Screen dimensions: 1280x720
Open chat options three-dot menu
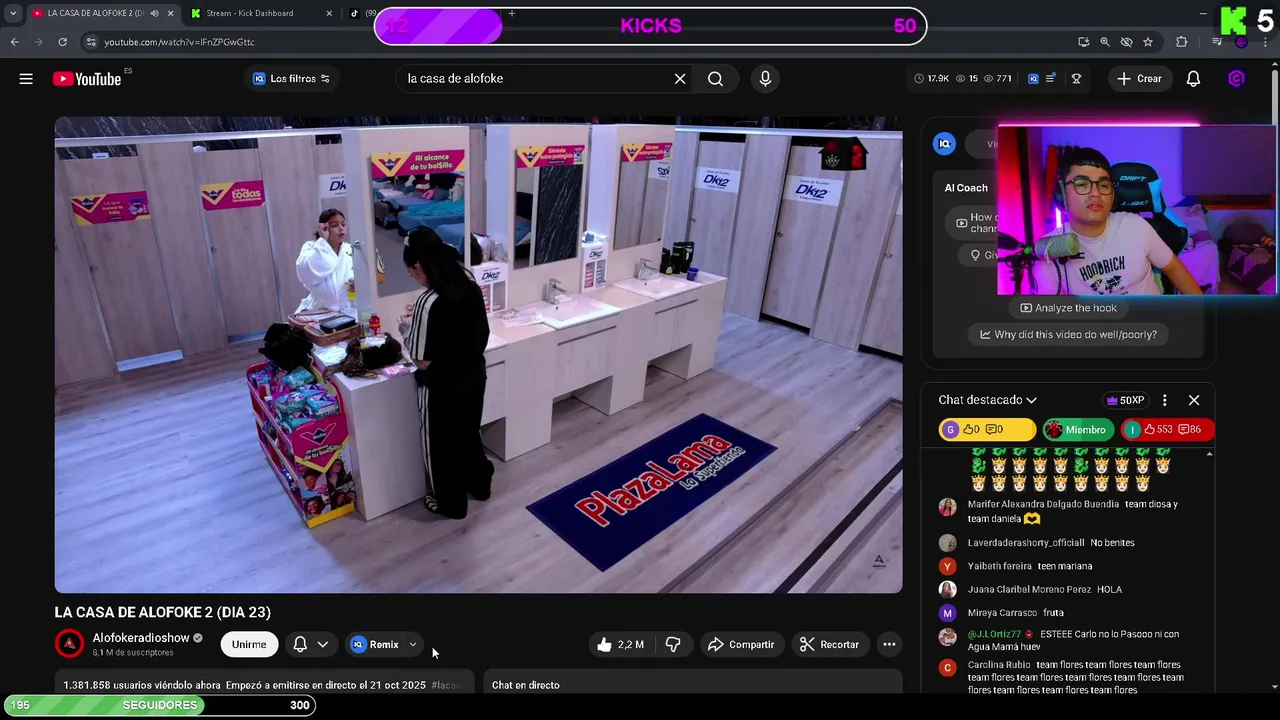coord(1164,400)
